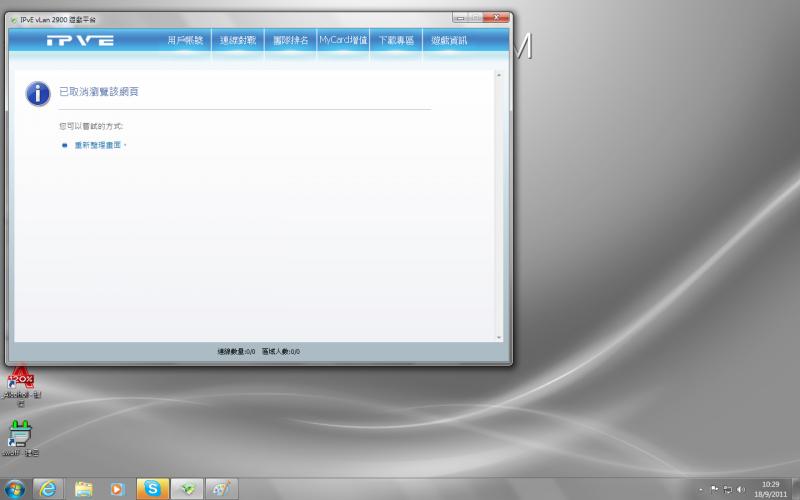The height and width of the screenshot is (500, 800).
Task: Show hidden system tray icons arrow
Action: [701, 490]
